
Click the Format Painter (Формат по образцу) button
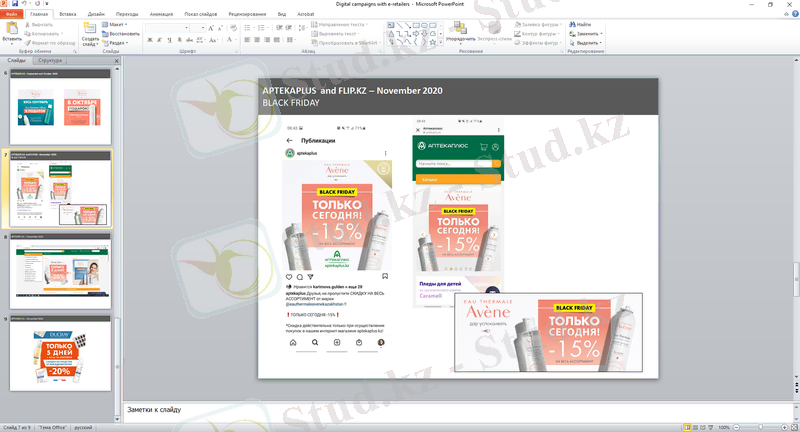(50, 43)
